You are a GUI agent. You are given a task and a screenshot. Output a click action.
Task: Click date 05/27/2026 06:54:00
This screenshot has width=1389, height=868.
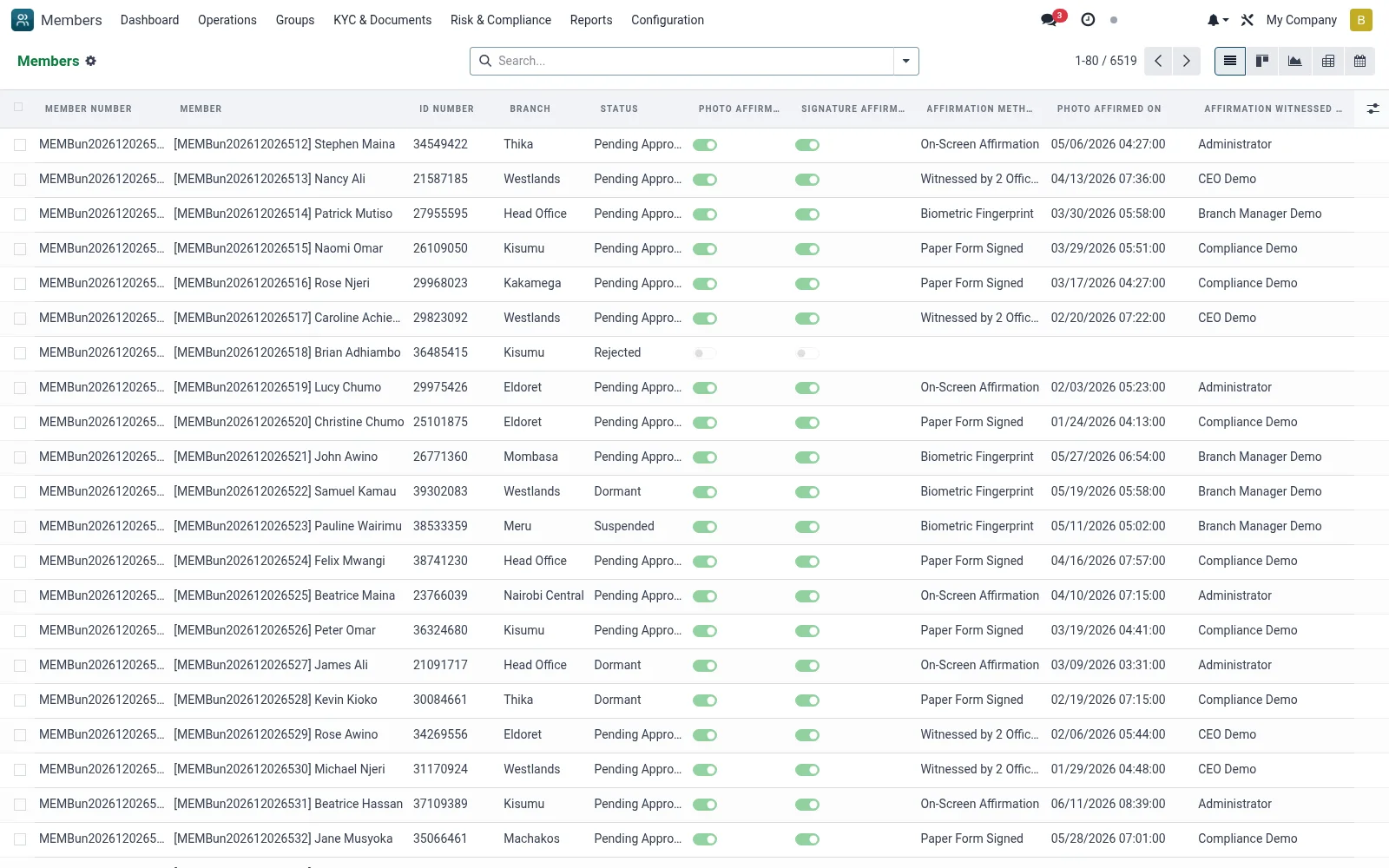click(1109, 457)
